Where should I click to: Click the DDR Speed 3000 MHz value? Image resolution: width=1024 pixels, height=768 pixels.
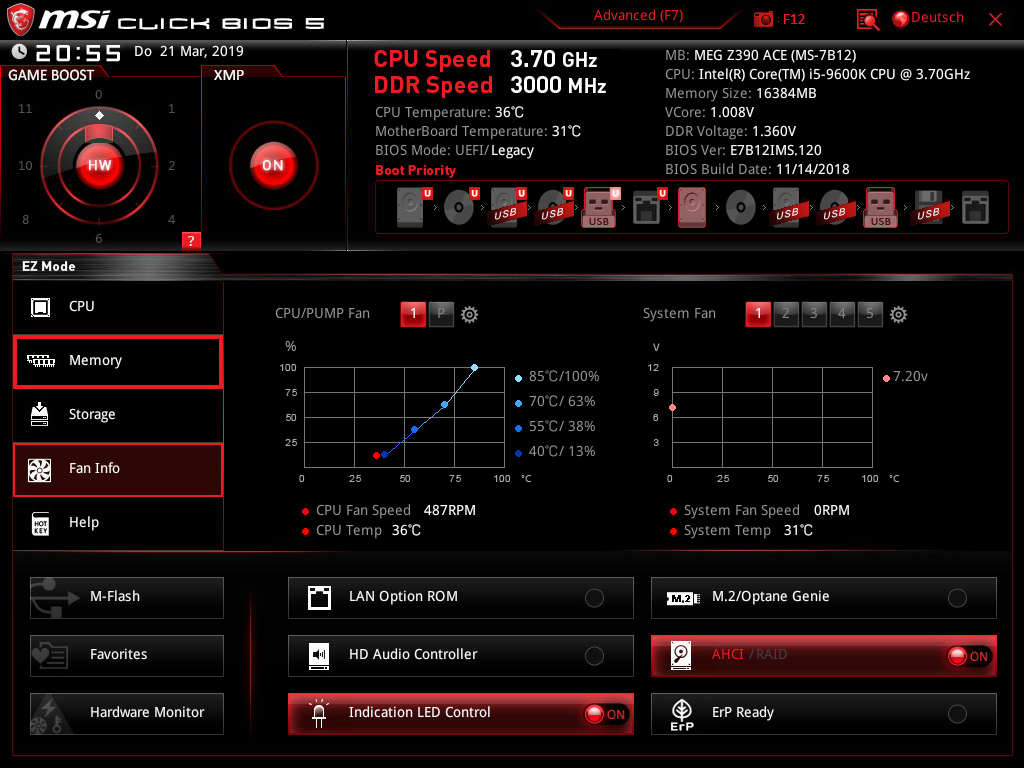coord(558,86)
